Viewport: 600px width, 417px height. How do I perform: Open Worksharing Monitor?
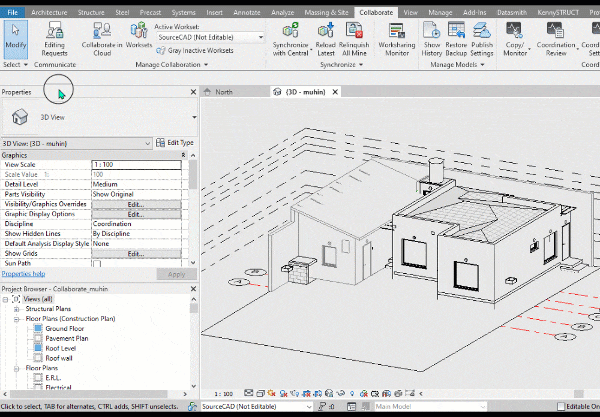tap(397, 39)
